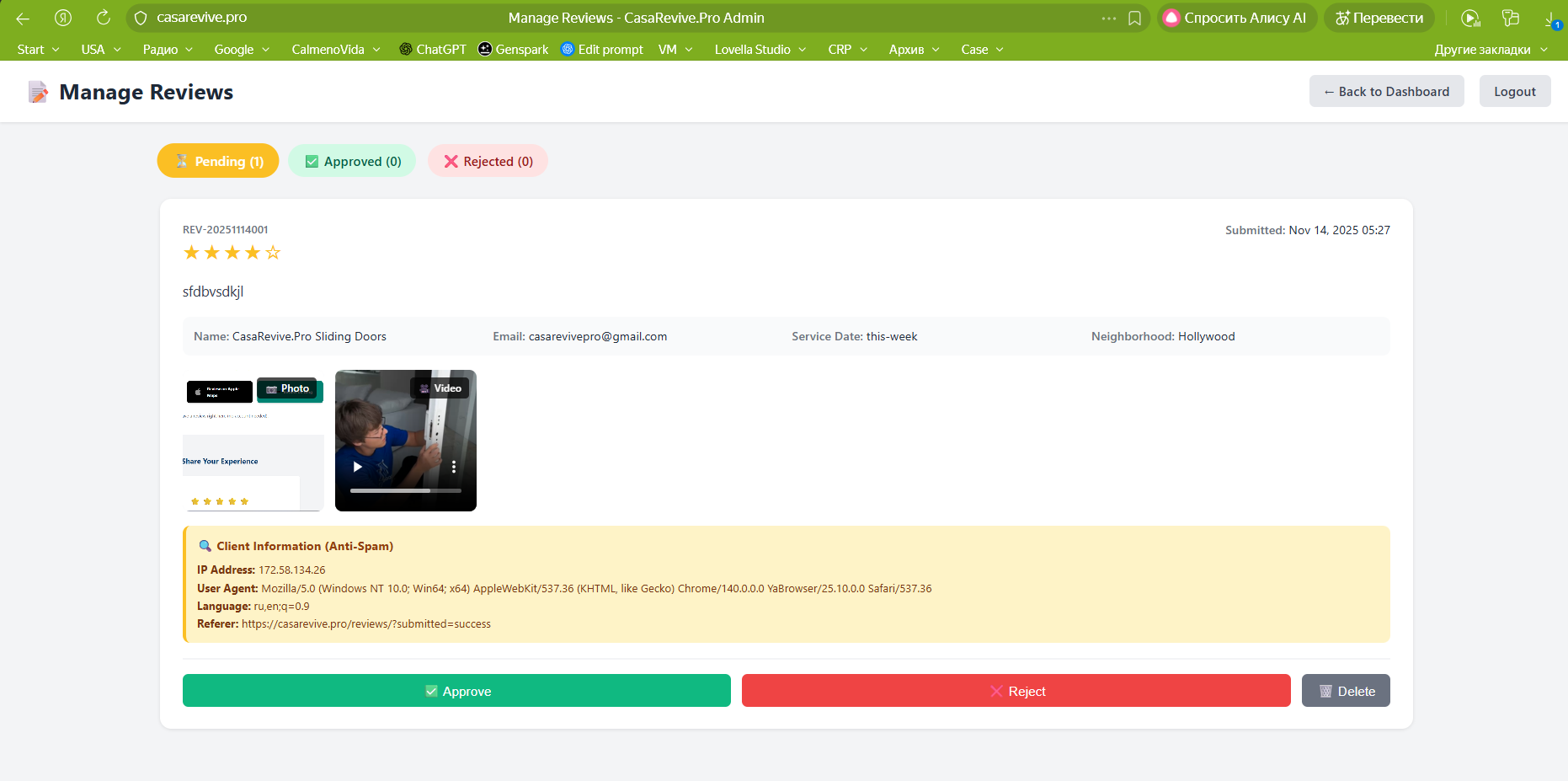Open the Genspark bookmark
The width and height of the screenshot is (1568, 781).
tap(513, 50)
